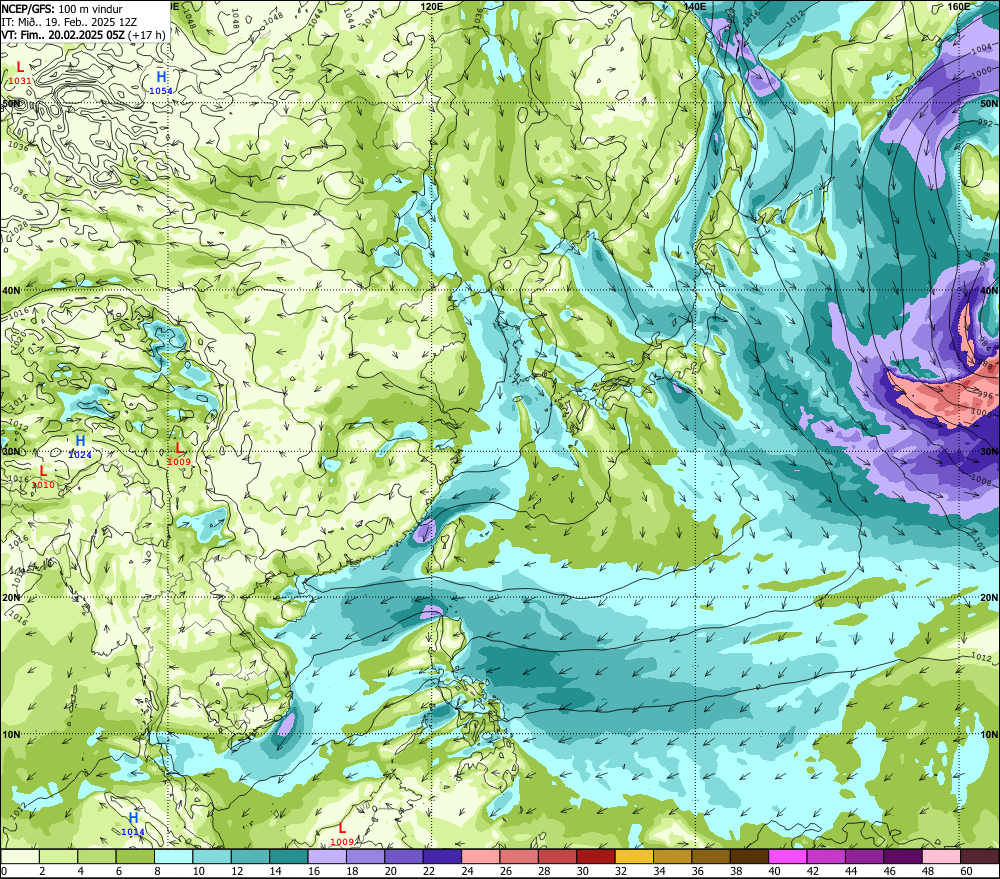Click the '(+17 h)' forecast offset text
This screenshot has height=879, width=1000.
coord(147,35)
